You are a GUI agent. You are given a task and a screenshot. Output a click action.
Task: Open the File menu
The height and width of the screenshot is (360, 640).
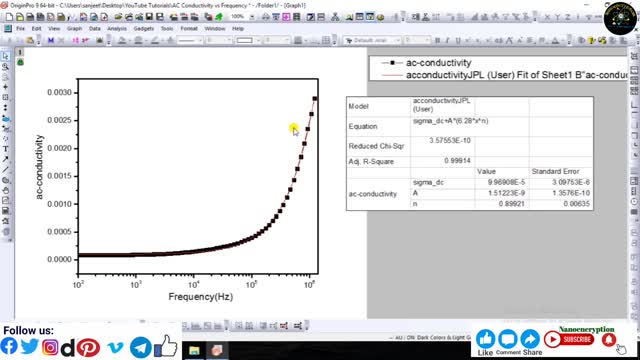(20, 29)
